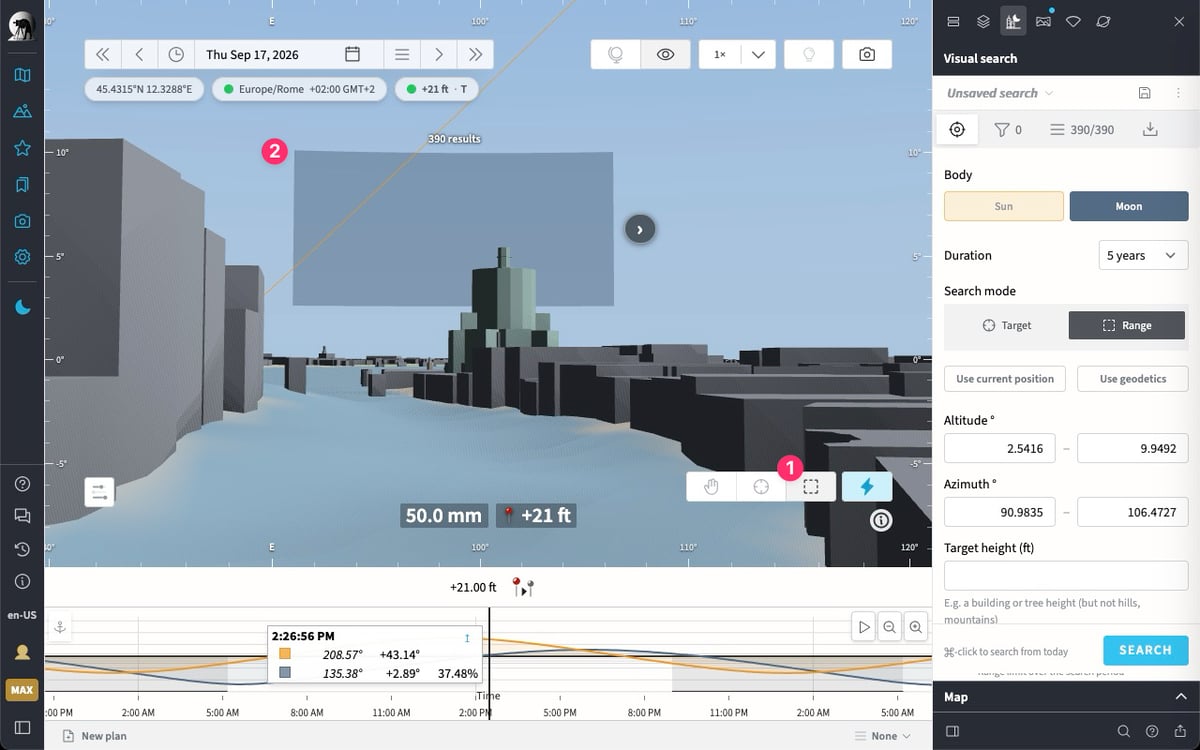This screenshot has width=1200, height=750.
Task: Select the target crosshair tool
Action: point(761,486)
